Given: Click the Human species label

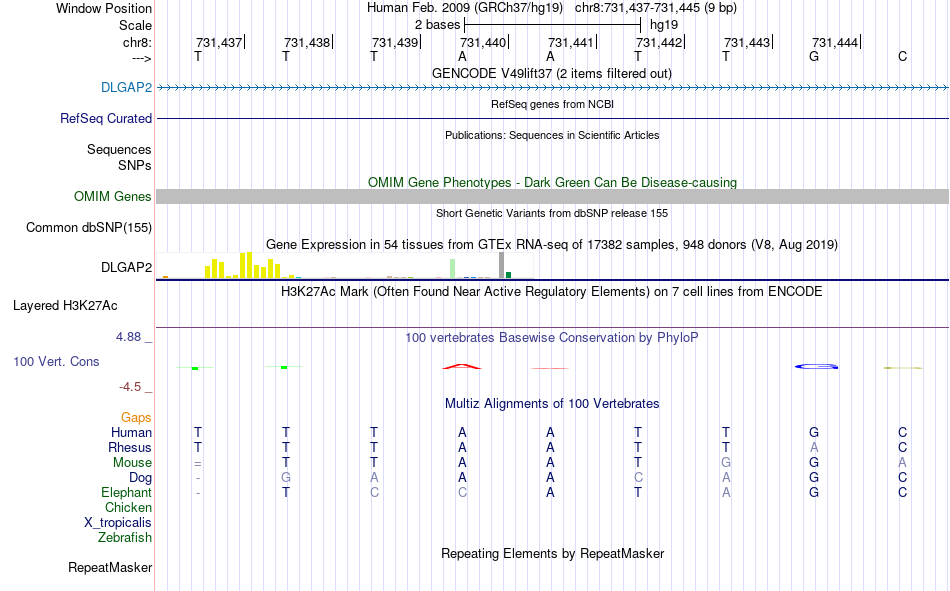Looking at the screenshot, I should 131,432.
